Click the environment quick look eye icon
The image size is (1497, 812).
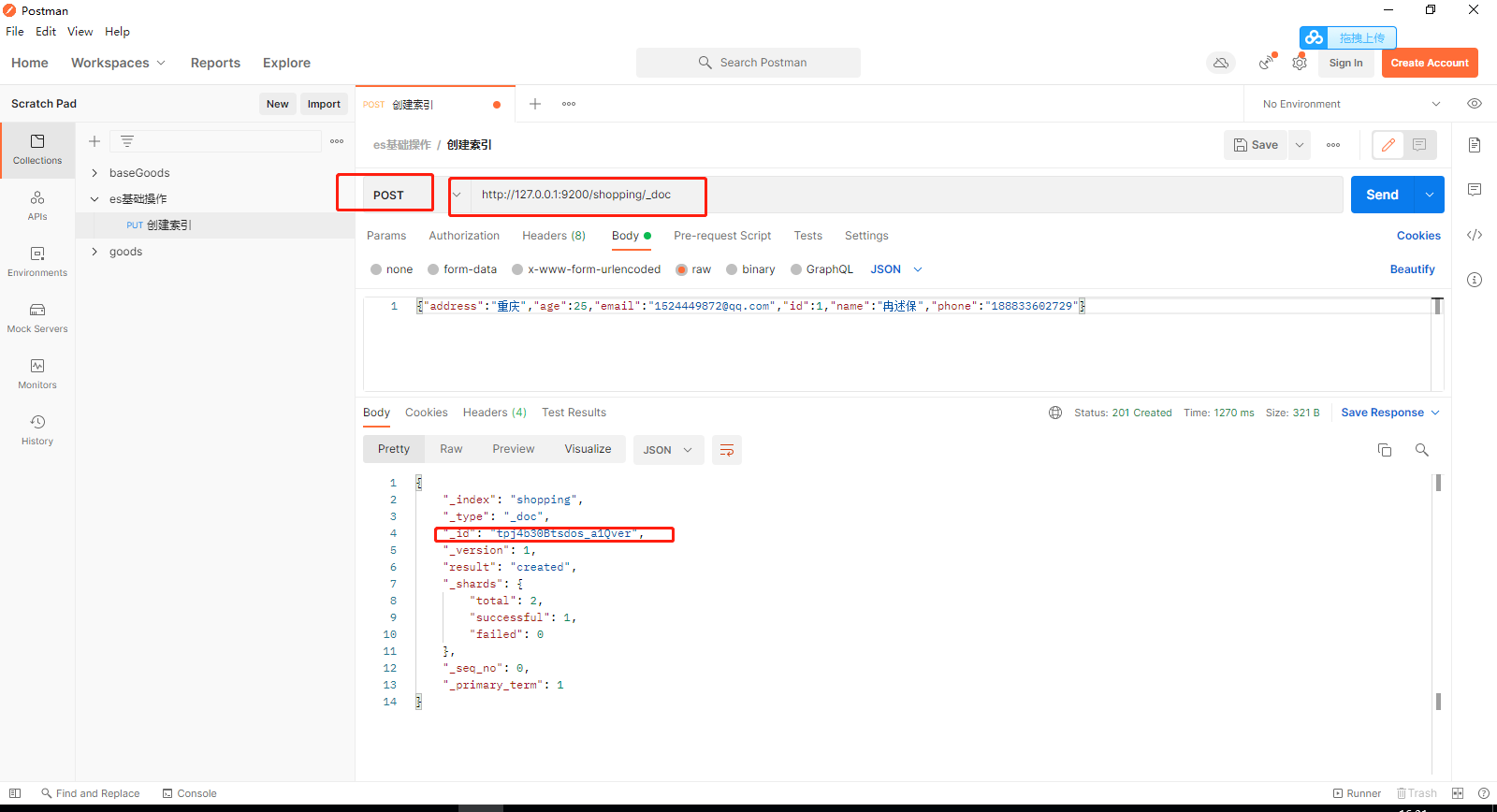click(x=1475, y=104)
